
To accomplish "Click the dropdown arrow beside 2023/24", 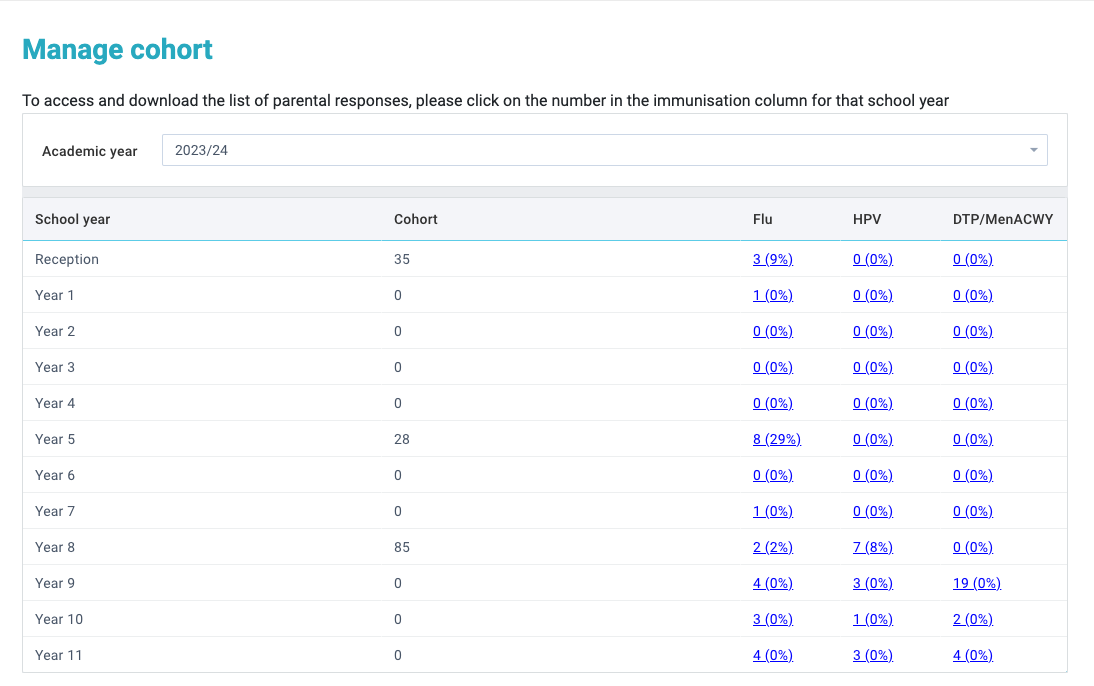I will (x=1033, y=150).
